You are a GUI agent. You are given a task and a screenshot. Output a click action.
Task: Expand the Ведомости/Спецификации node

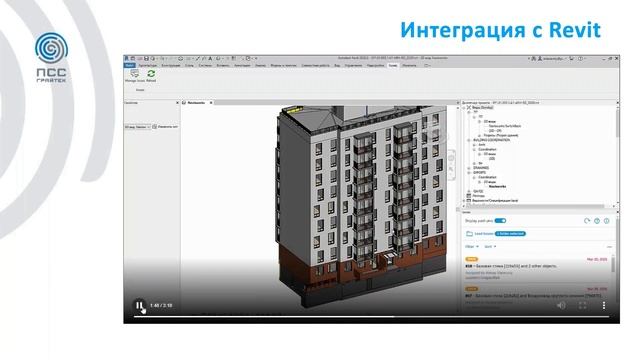[464, 201]
